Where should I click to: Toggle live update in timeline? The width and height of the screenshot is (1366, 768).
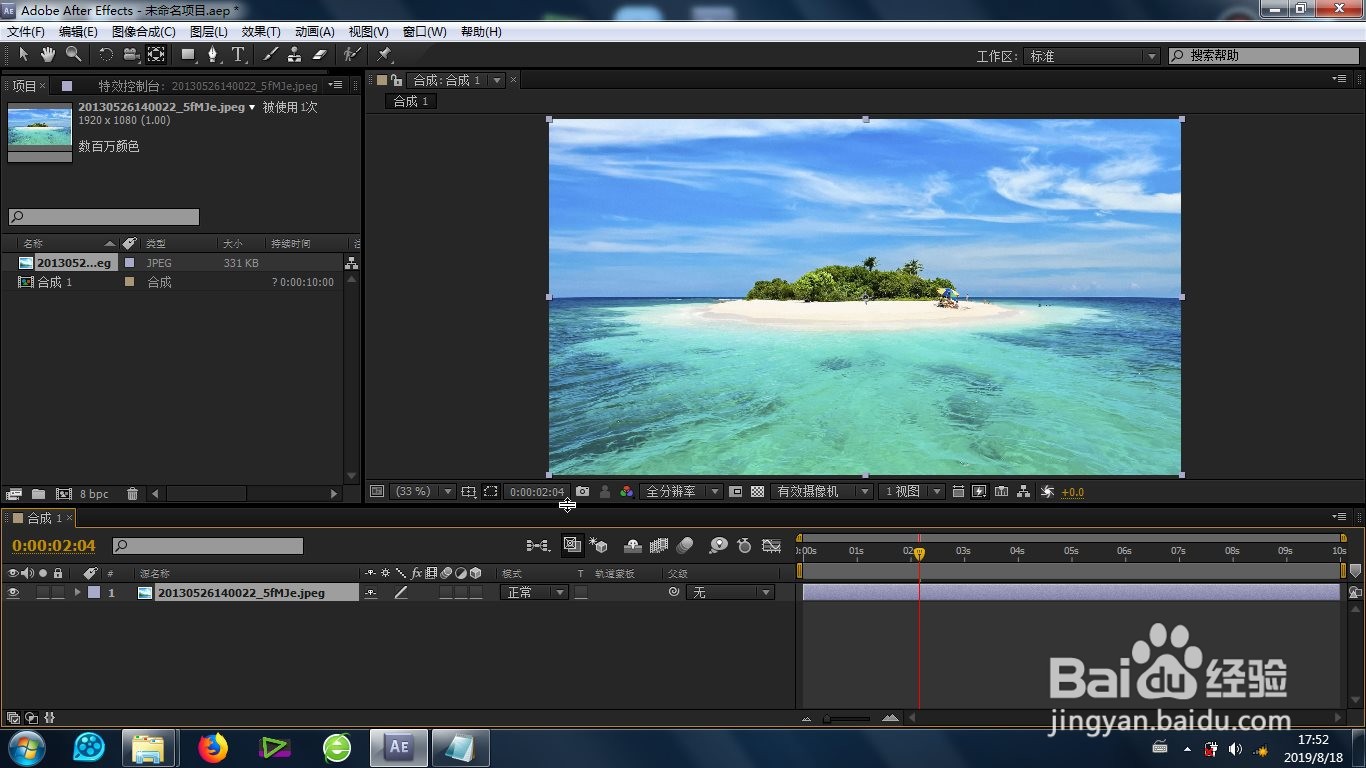pos(572,545)
